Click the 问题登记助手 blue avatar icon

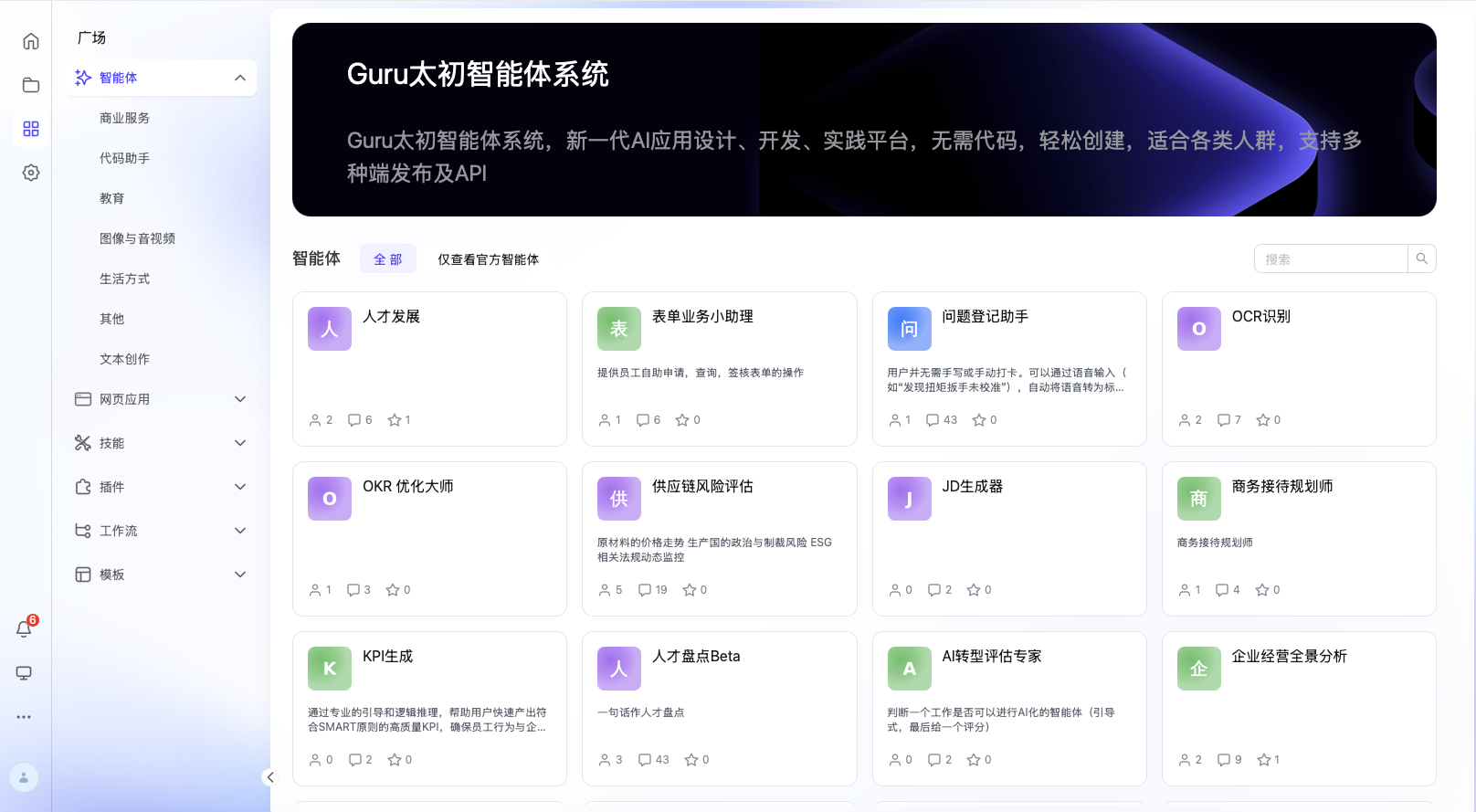(x=910, y=329)
